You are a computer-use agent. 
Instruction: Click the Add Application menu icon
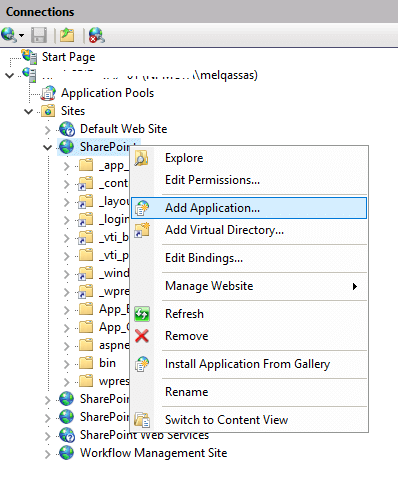point(142,208)
